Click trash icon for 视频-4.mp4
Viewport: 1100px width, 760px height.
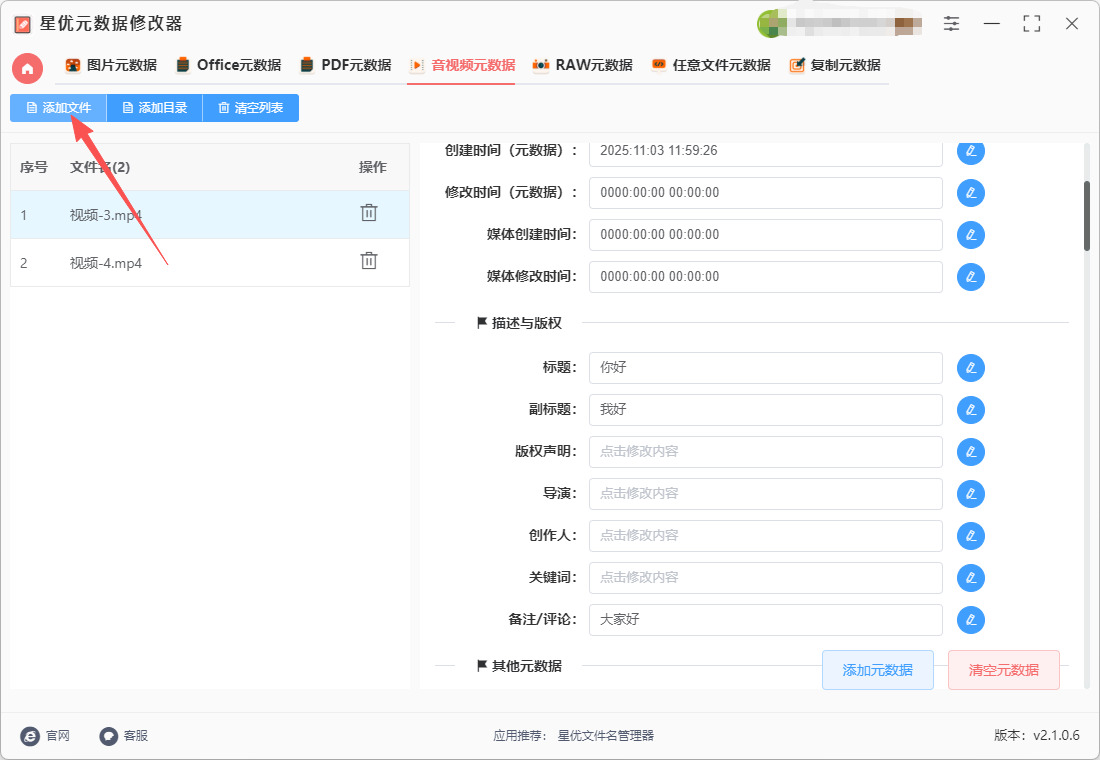coord(369,261)
